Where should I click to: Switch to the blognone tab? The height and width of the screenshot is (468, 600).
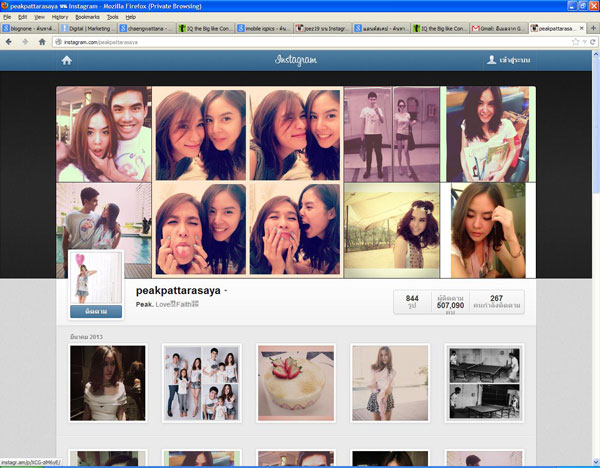coord(29,28)
